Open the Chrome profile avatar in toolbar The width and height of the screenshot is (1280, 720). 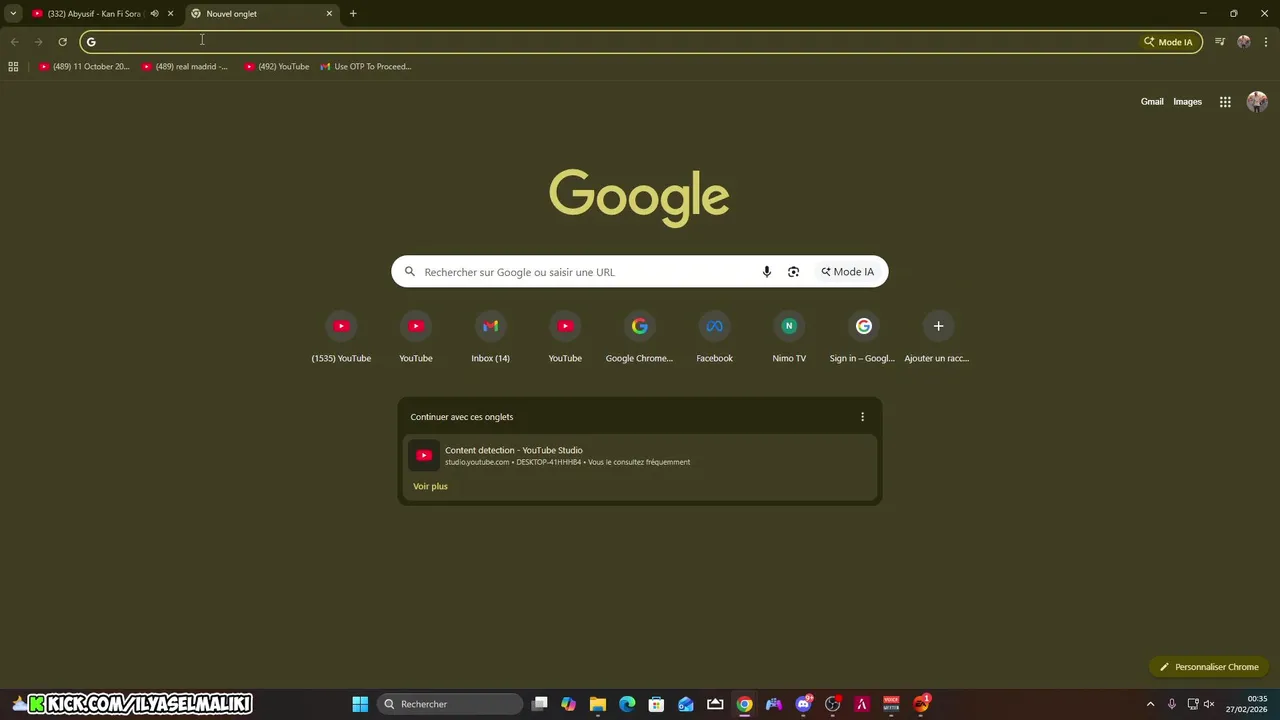click(1244, 42)
